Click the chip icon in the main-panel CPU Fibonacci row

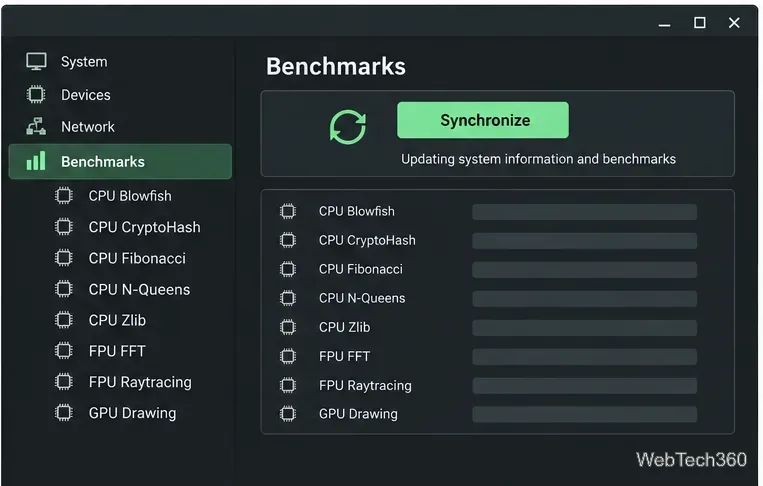pyautogui.click(x=288, y=269)
